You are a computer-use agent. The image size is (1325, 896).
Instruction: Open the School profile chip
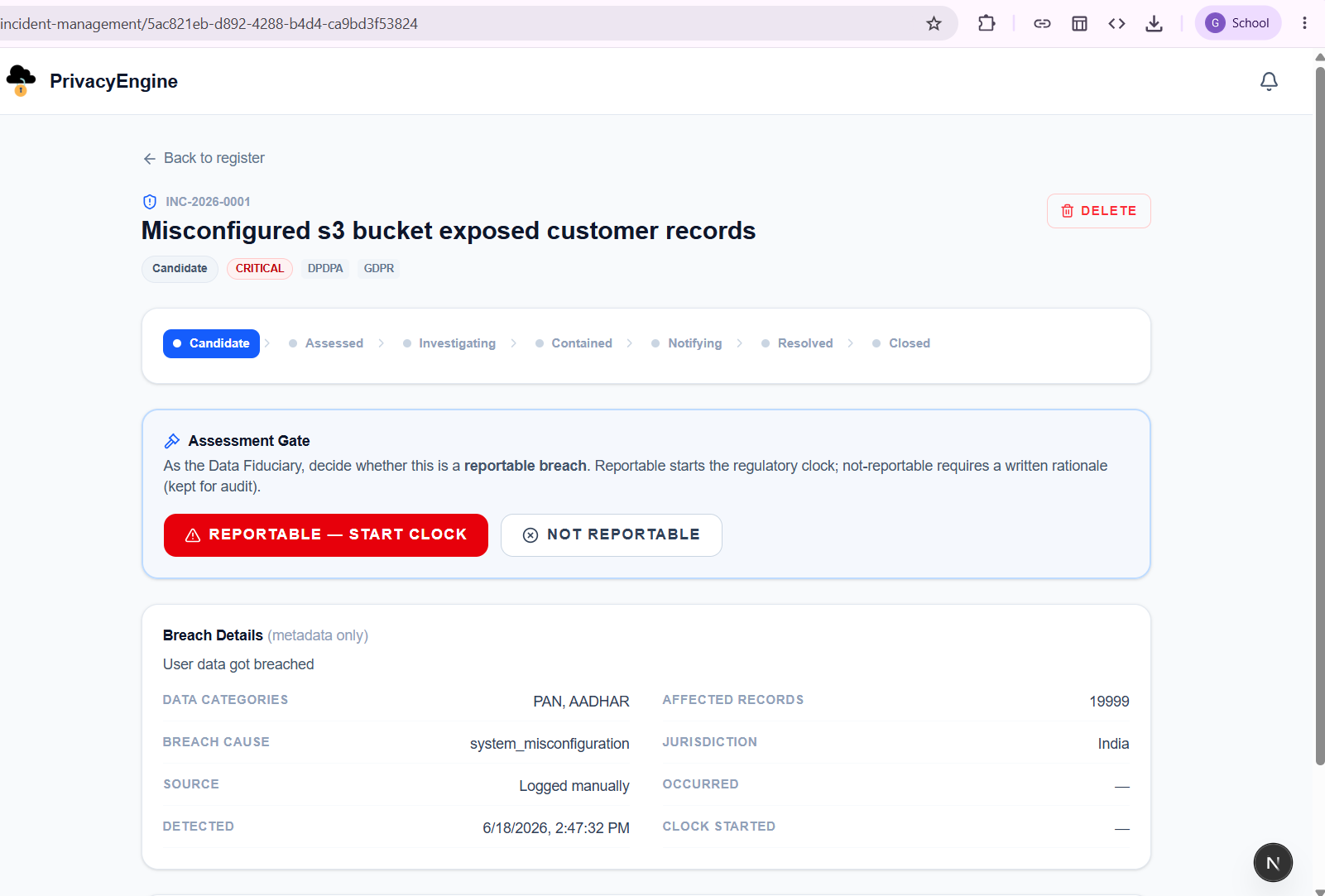pyautogui.click(x=1238, y=23)
